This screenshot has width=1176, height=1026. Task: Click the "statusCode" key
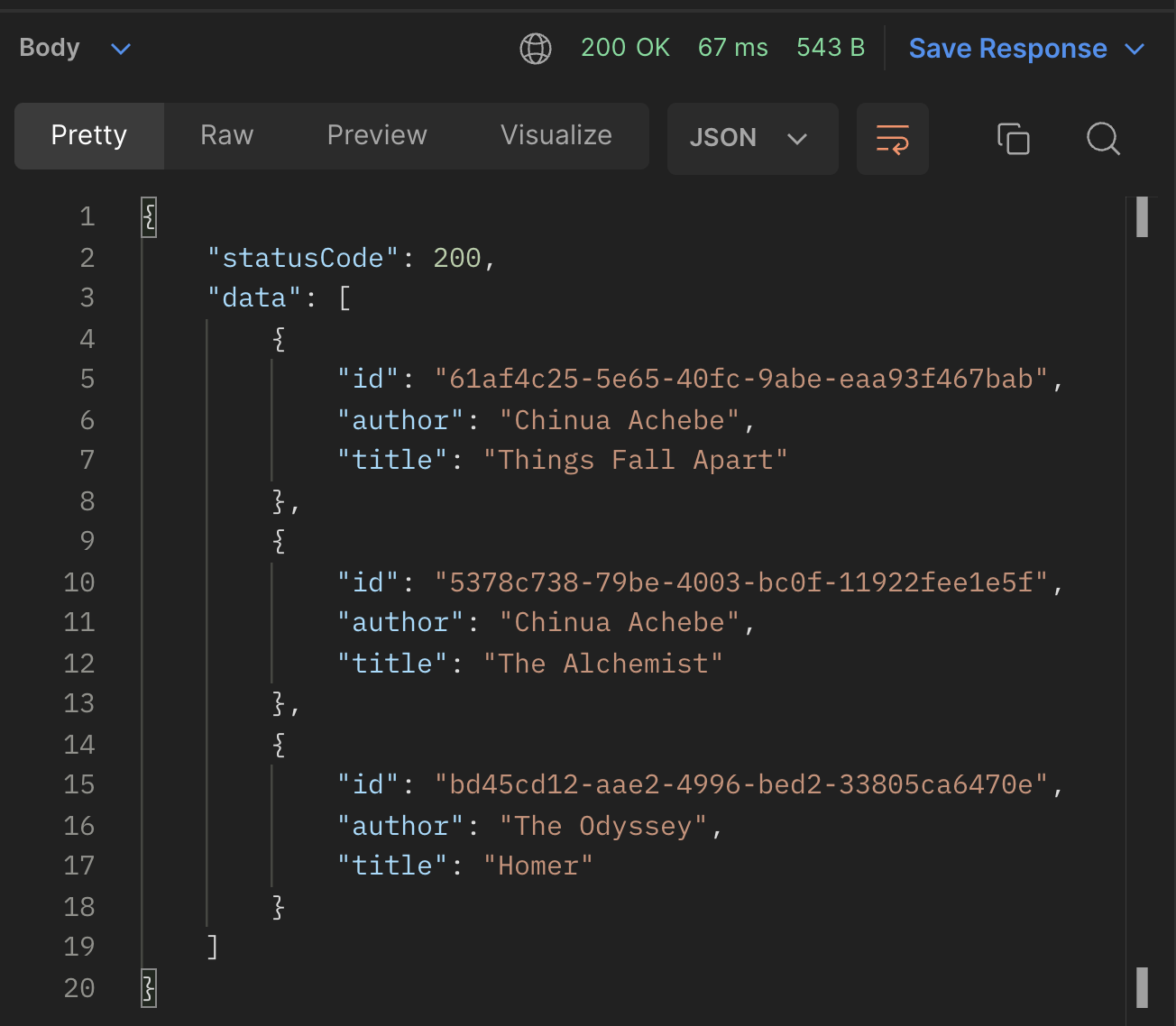click(303, 259)
